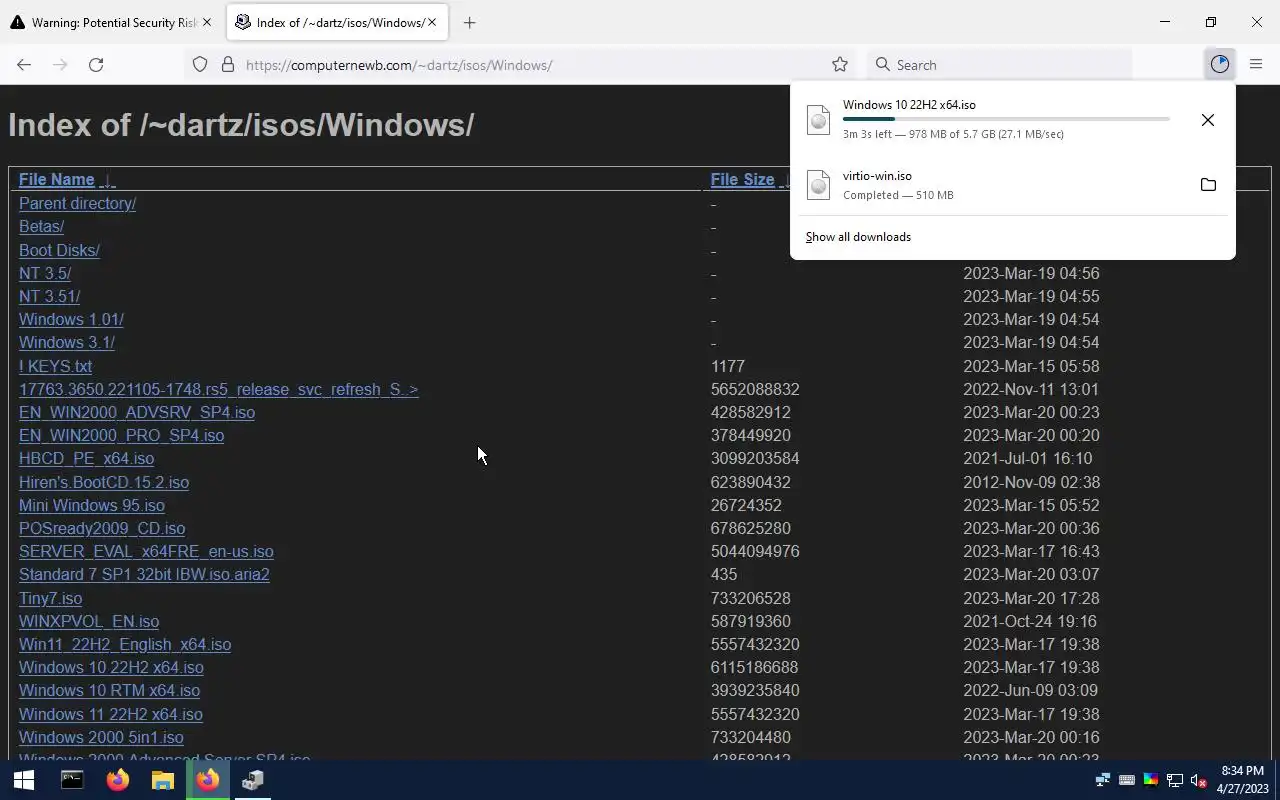Open the Firefox application menu
Screen dimensions: 1280x800
tap(1256, 64)
